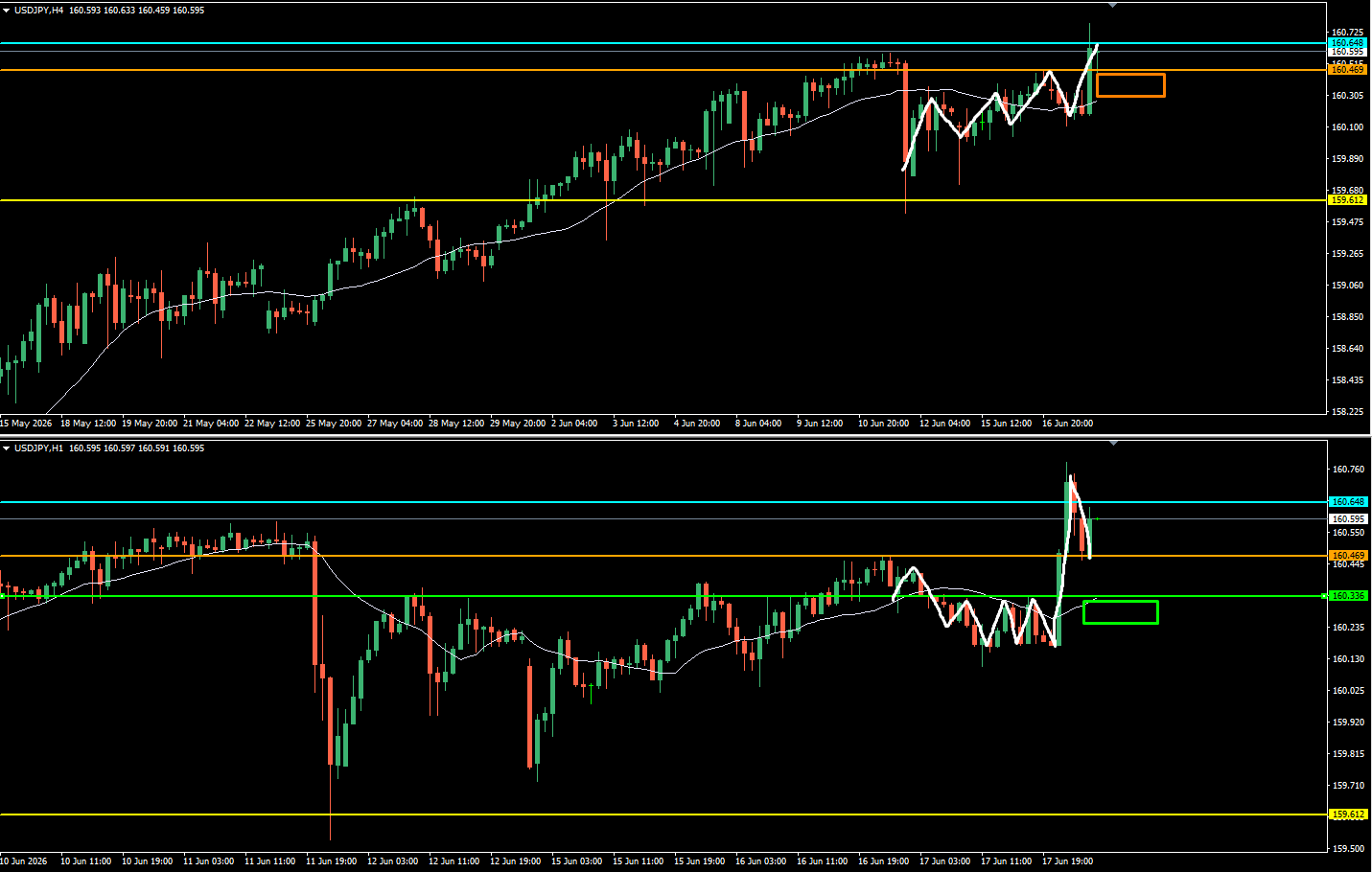Click the 160.550 price axis value
Viewport: 1372px width, 872px height.
pyautogui.click(x=1347, y=533)
